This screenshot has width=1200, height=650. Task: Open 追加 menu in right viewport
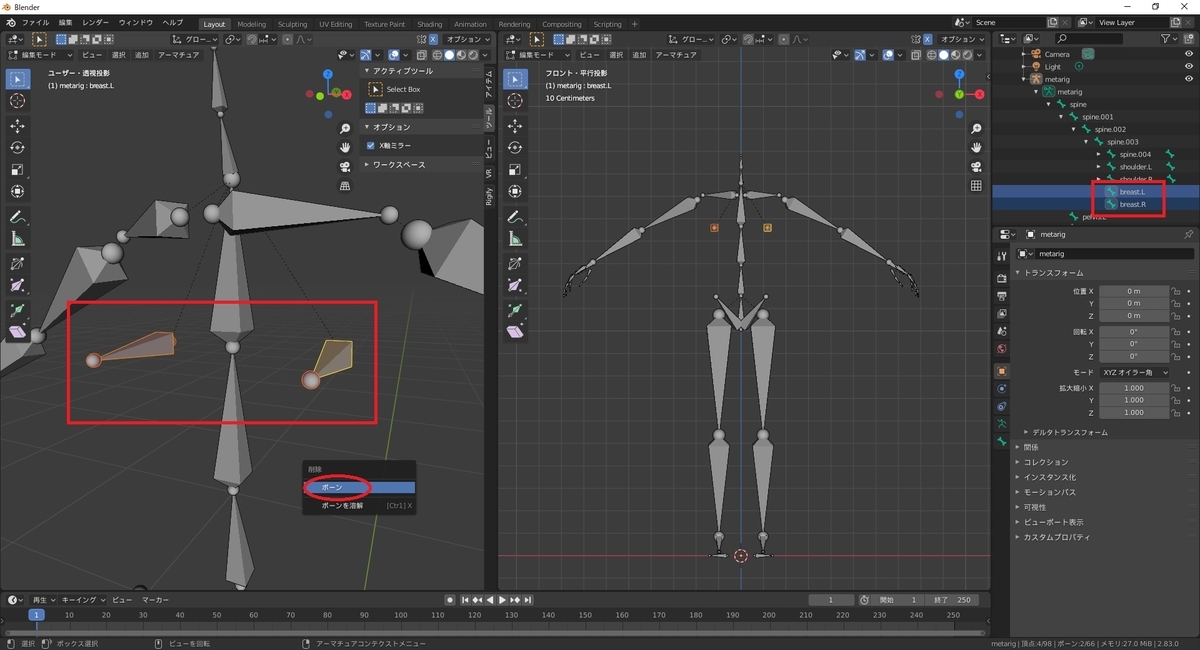point(639,55)
